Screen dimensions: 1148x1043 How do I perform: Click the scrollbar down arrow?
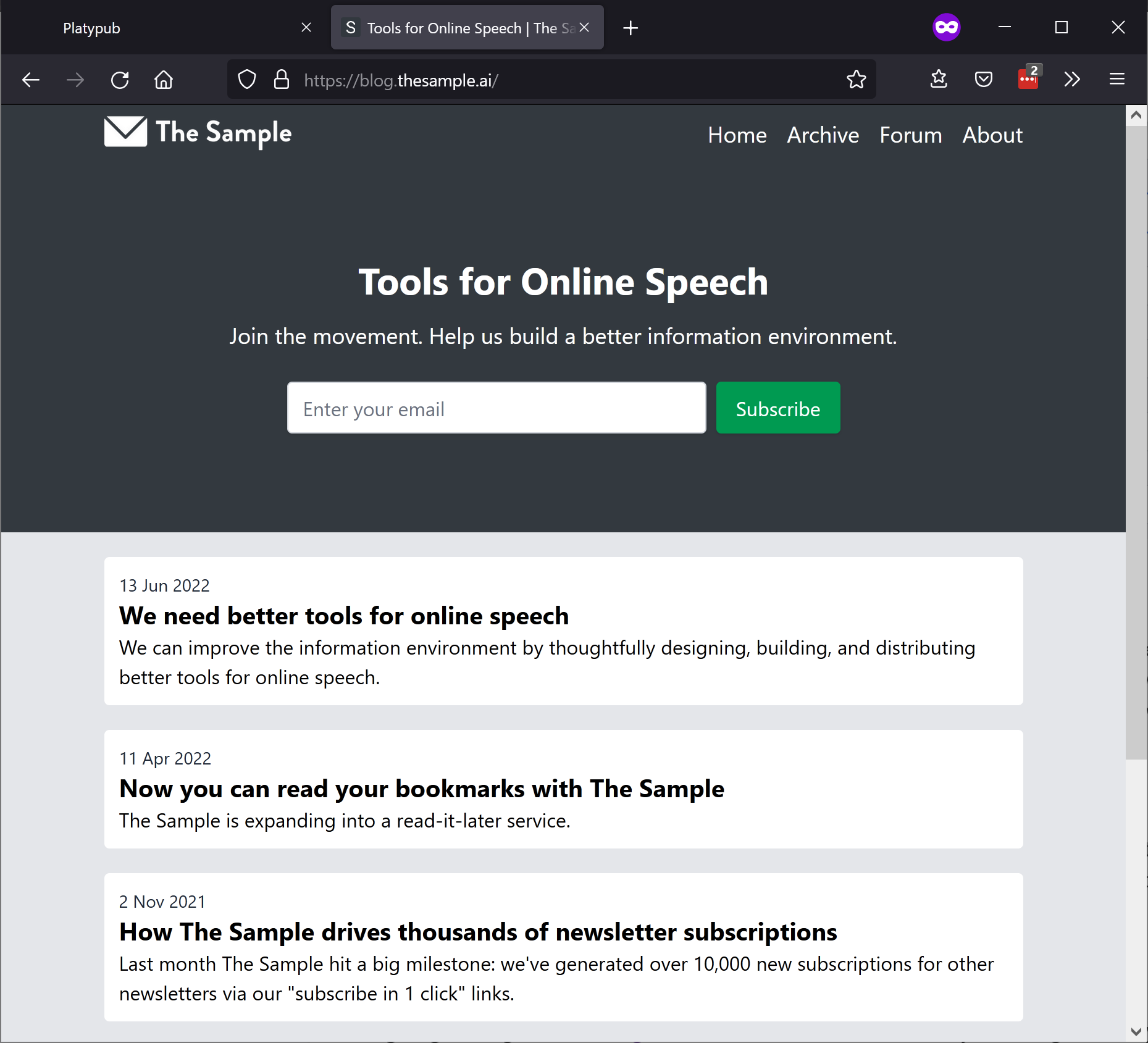click(x=1136, y=1031)
